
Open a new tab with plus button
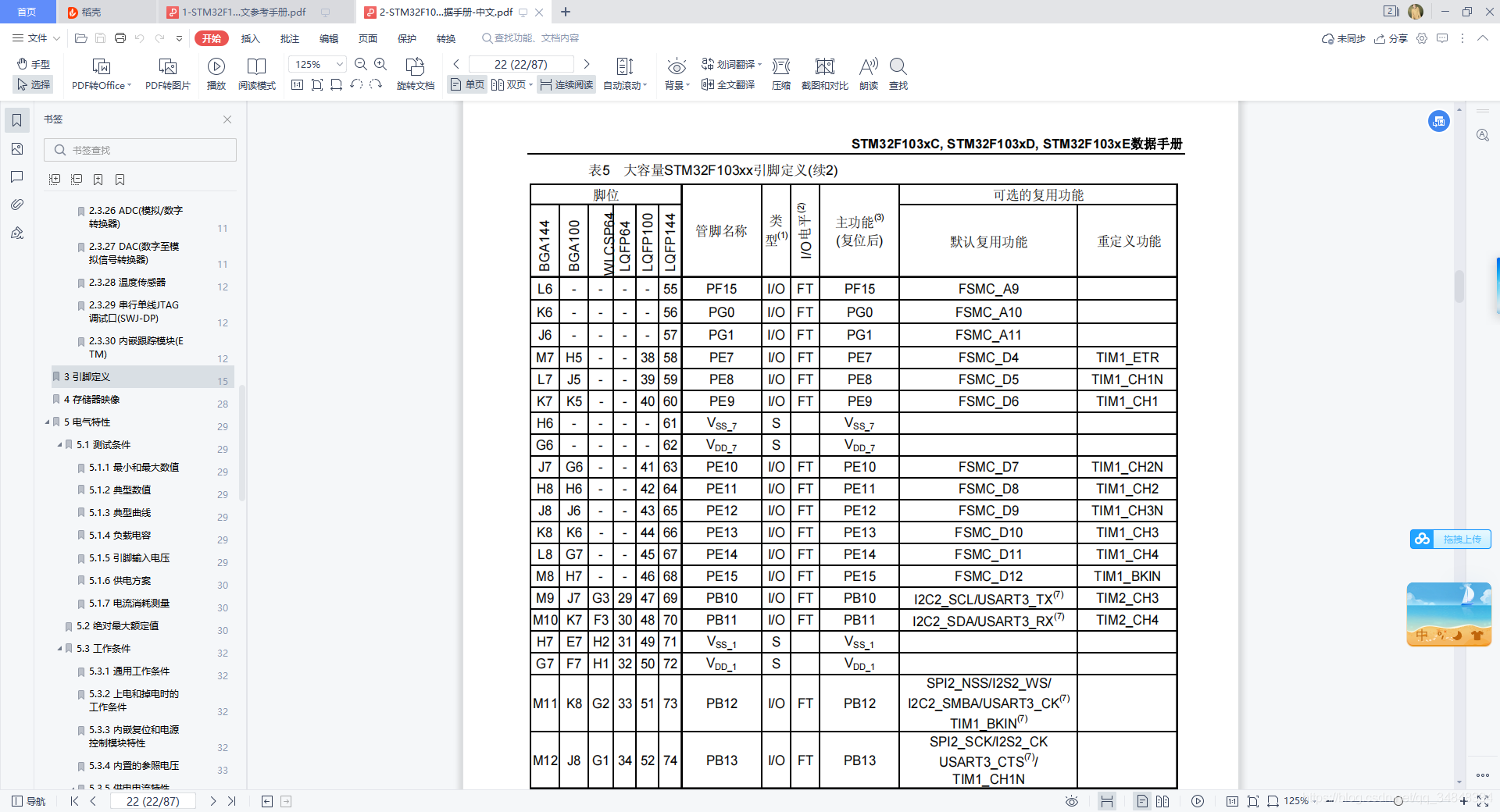[566, 12]
